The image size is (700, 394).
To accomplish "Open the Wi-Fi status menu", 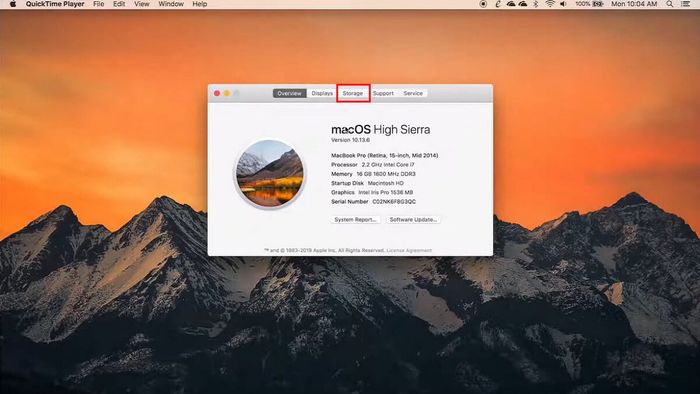I will (x=550, y=4).
